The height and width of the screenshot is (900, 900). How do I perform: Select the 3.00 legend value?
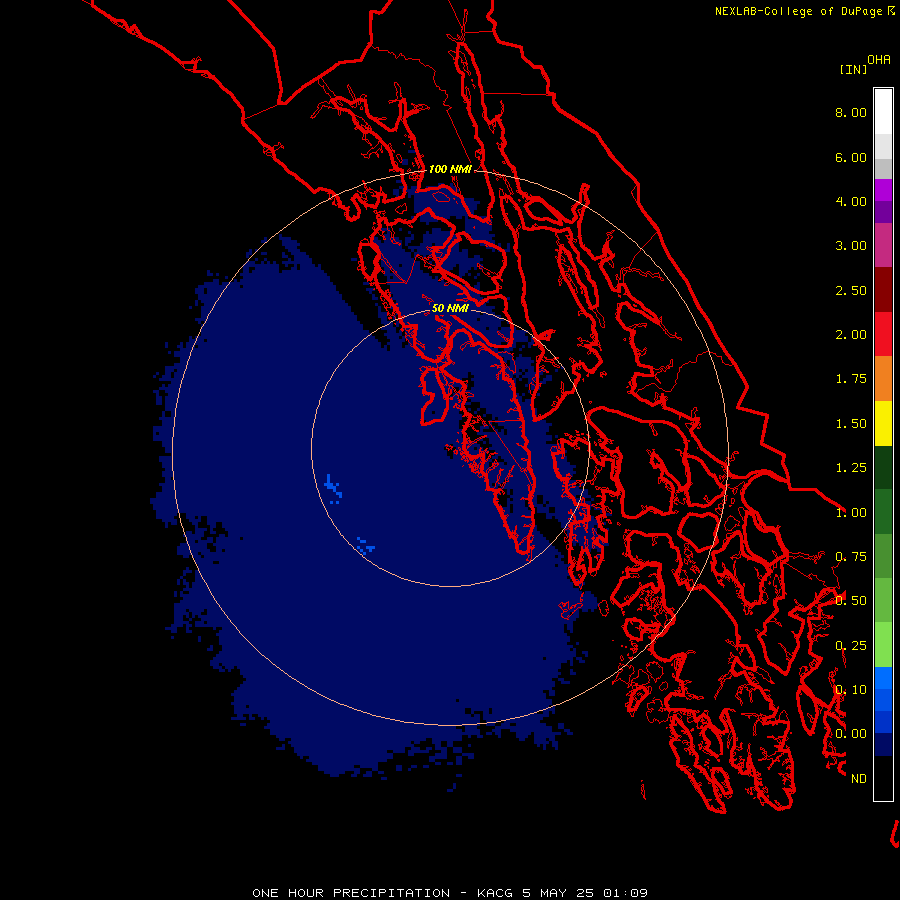tap(851, 246)
